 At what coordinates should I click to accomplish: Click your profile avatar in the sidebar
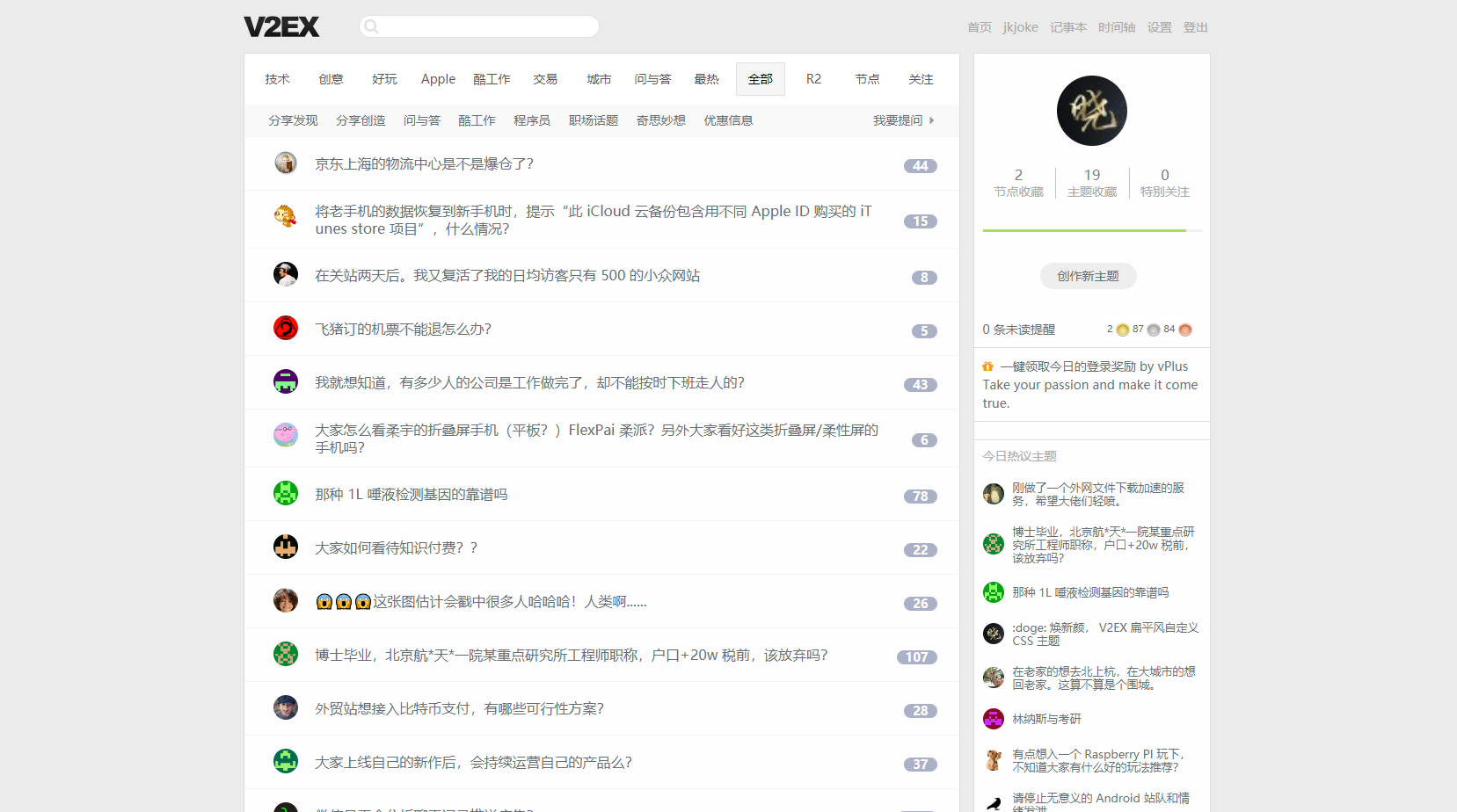point(1091,111)
